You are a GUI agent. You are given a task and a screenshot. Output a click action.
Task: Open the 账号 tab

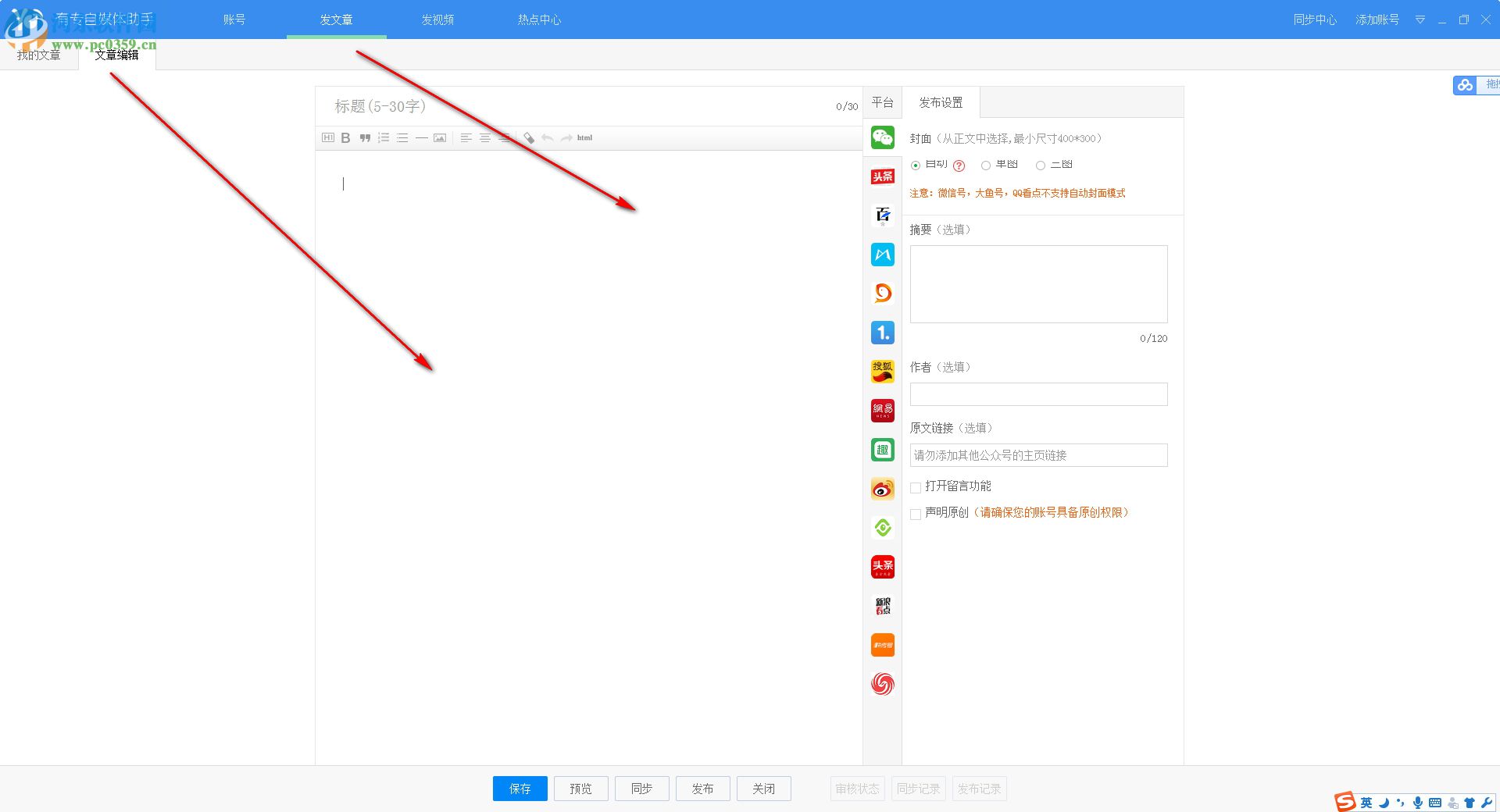(x=234, y=20)
